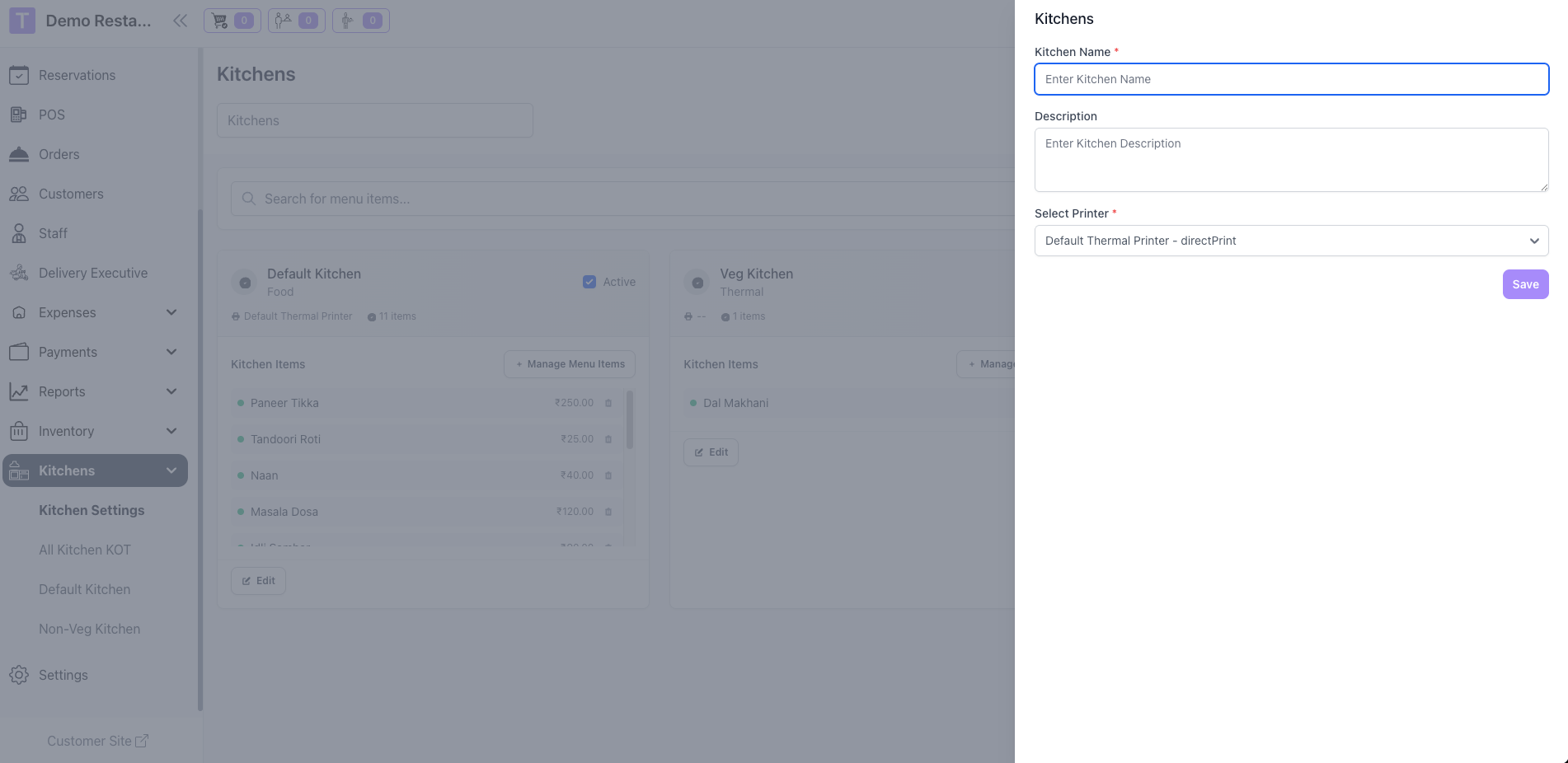
Task: Click the kitchen items list scrollbar
Action: click(x=630, y=420)
